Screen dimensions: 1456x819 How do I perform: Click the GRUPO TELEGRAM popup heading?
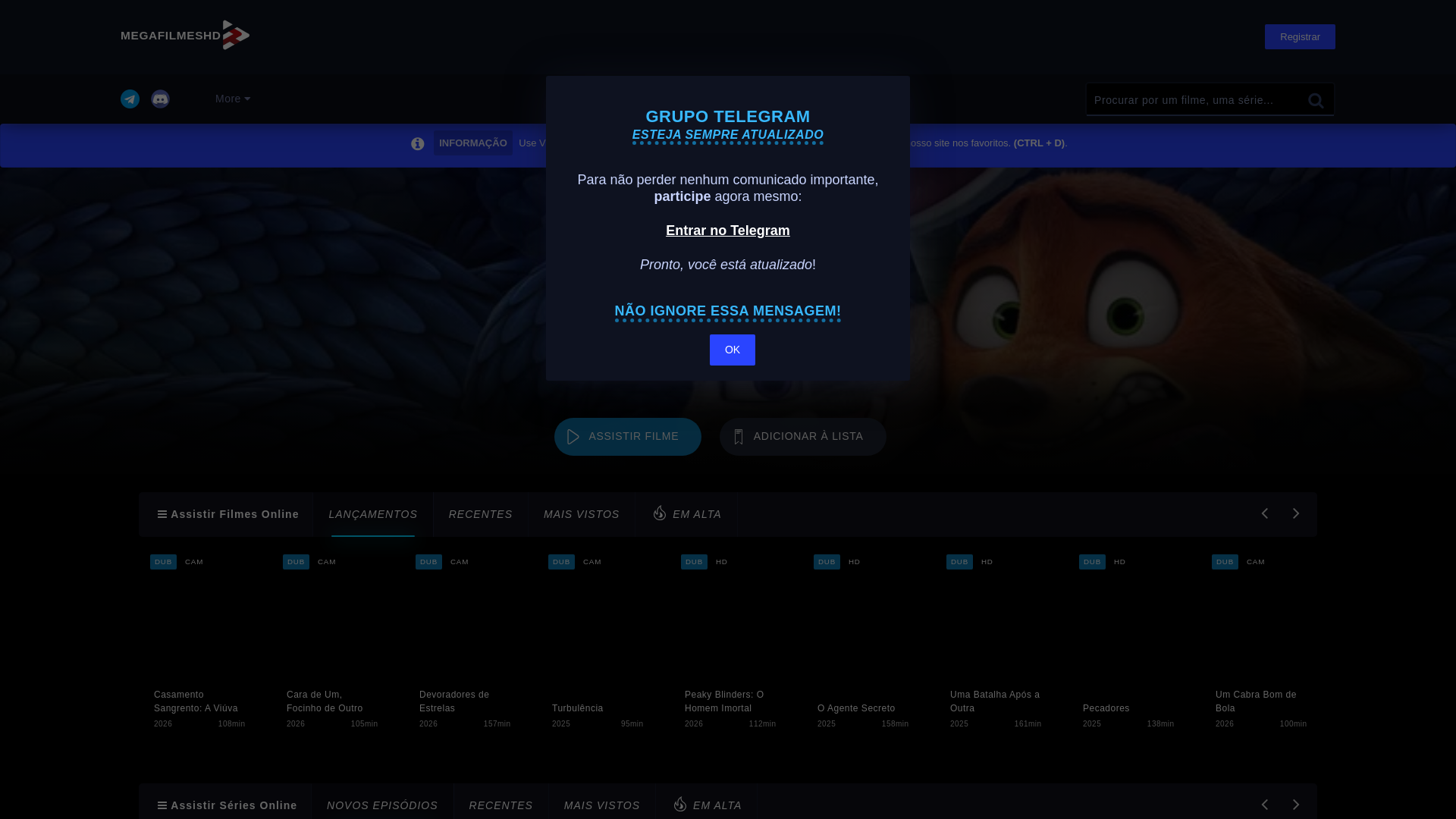click(728, 117)
